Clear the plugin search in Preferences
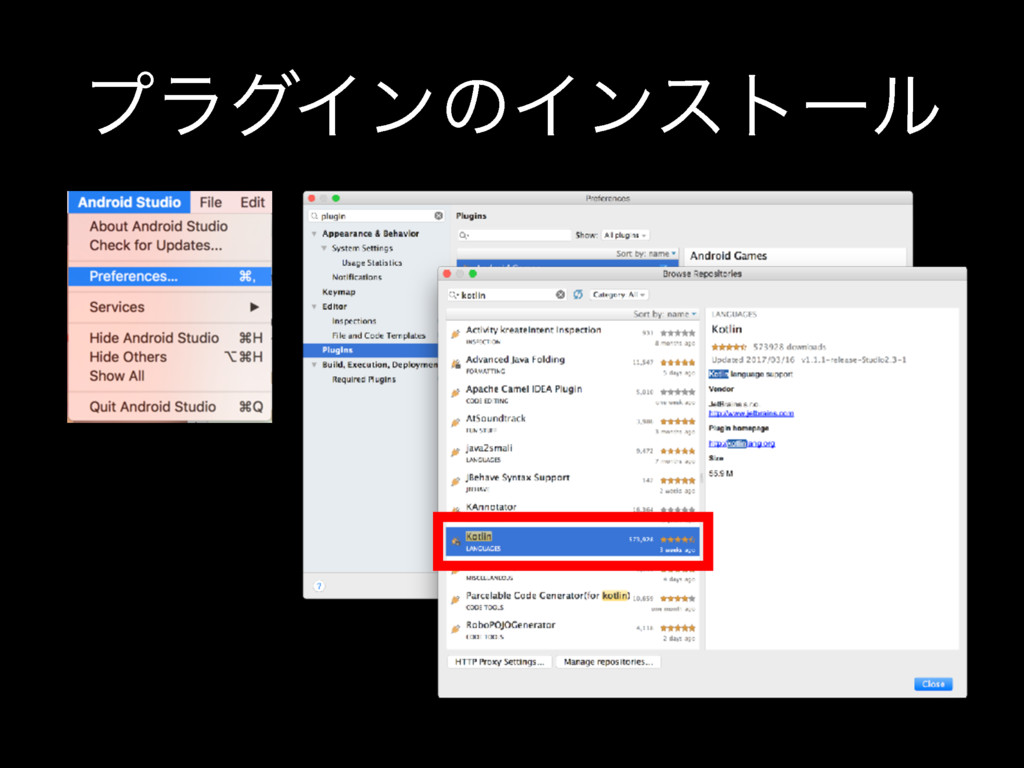The height and width of the screenshot is (768, 1024). tap(438, 216)
